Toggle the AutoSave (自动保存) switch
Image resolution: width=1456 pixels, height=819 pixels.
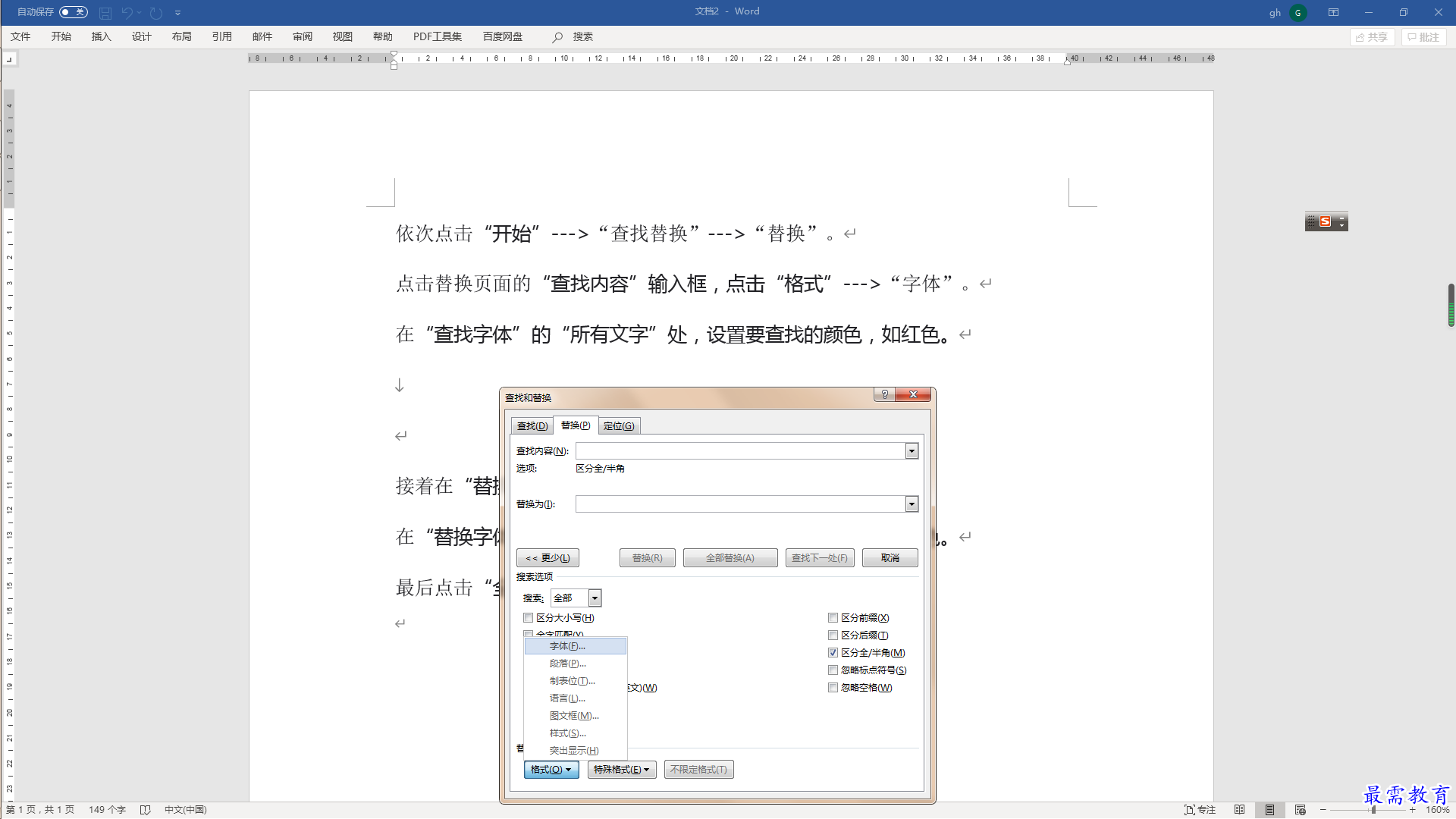click(74, 12)
